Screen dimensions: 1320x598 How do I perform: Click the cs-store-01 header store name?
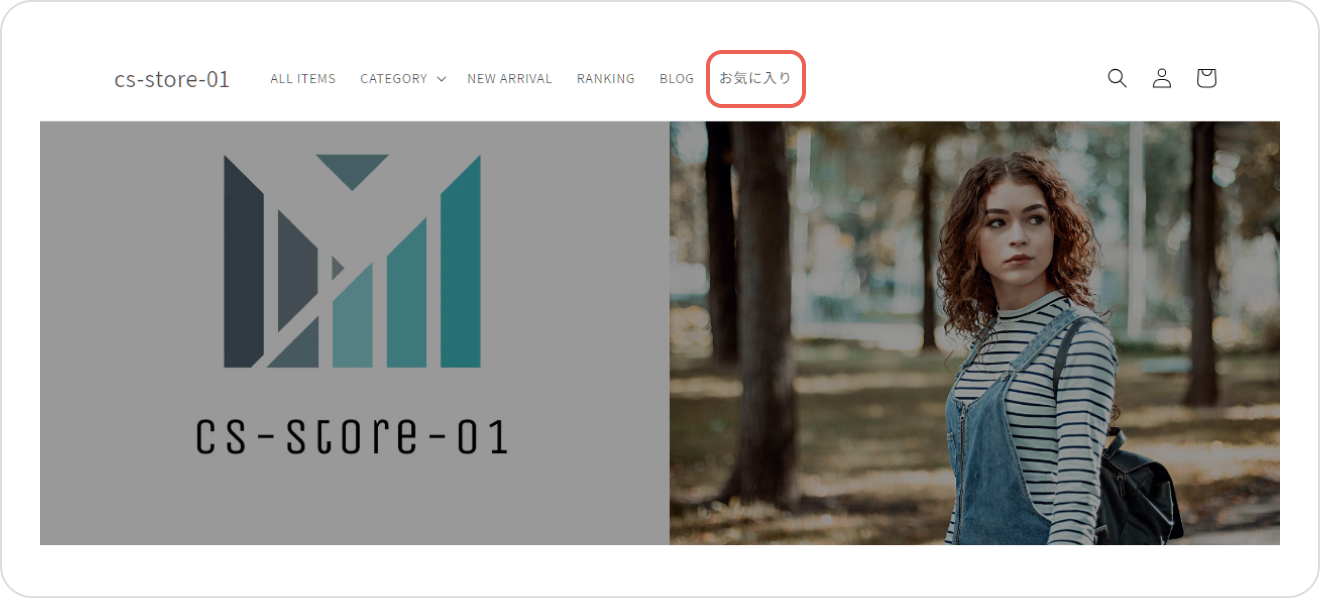click(x=172, y=79)
